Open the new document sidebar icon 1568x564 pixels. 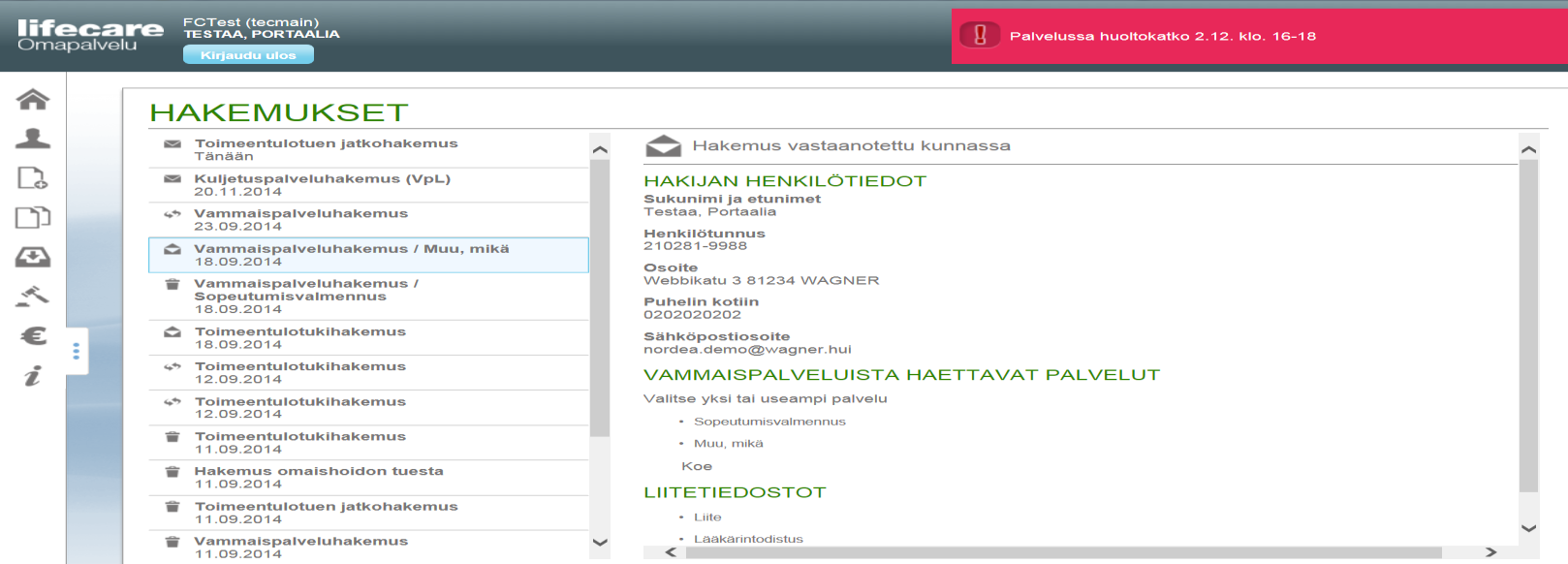(x=33, y=178)
